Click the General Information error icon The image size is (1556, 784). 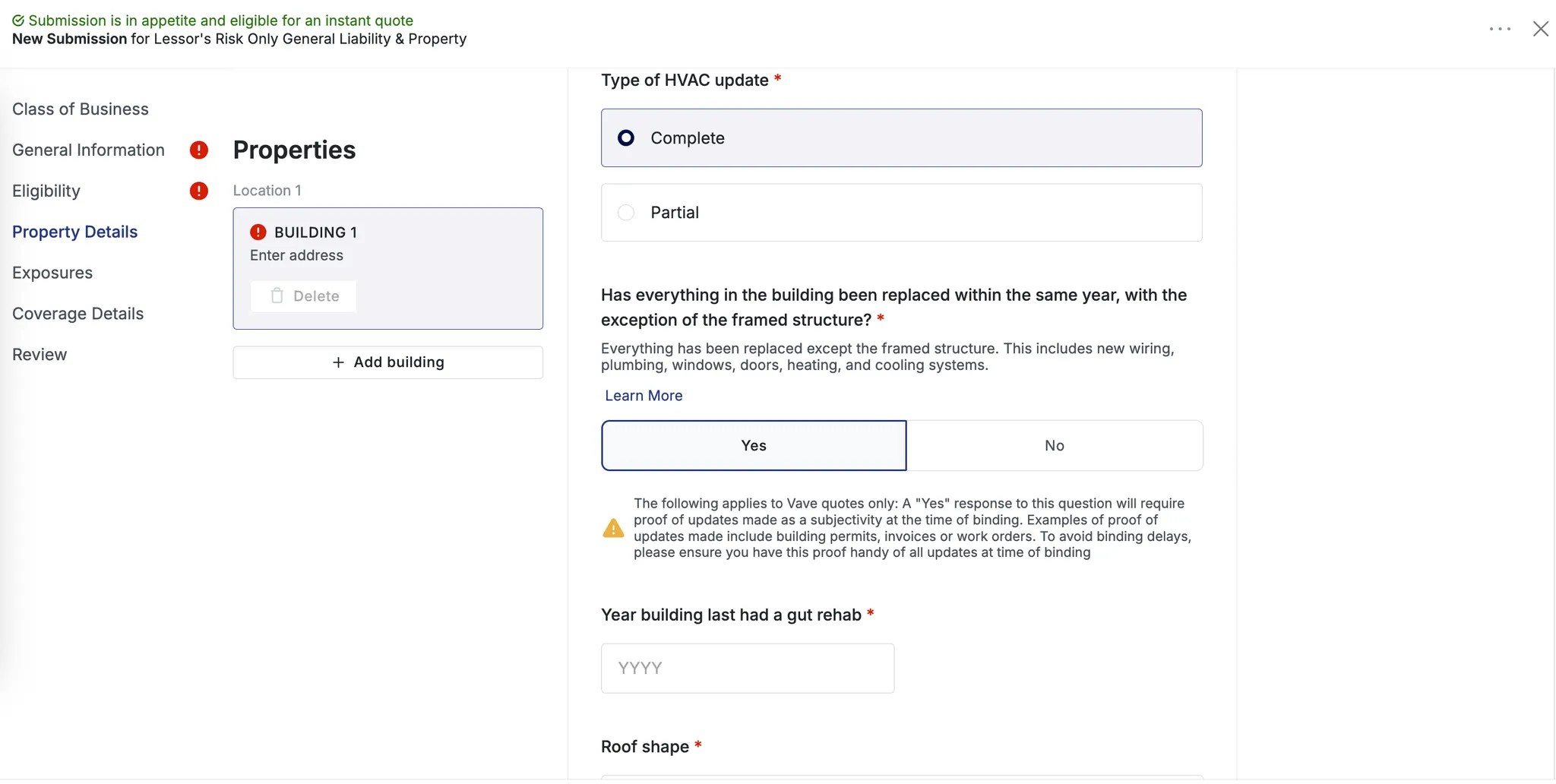click(199, 150)
